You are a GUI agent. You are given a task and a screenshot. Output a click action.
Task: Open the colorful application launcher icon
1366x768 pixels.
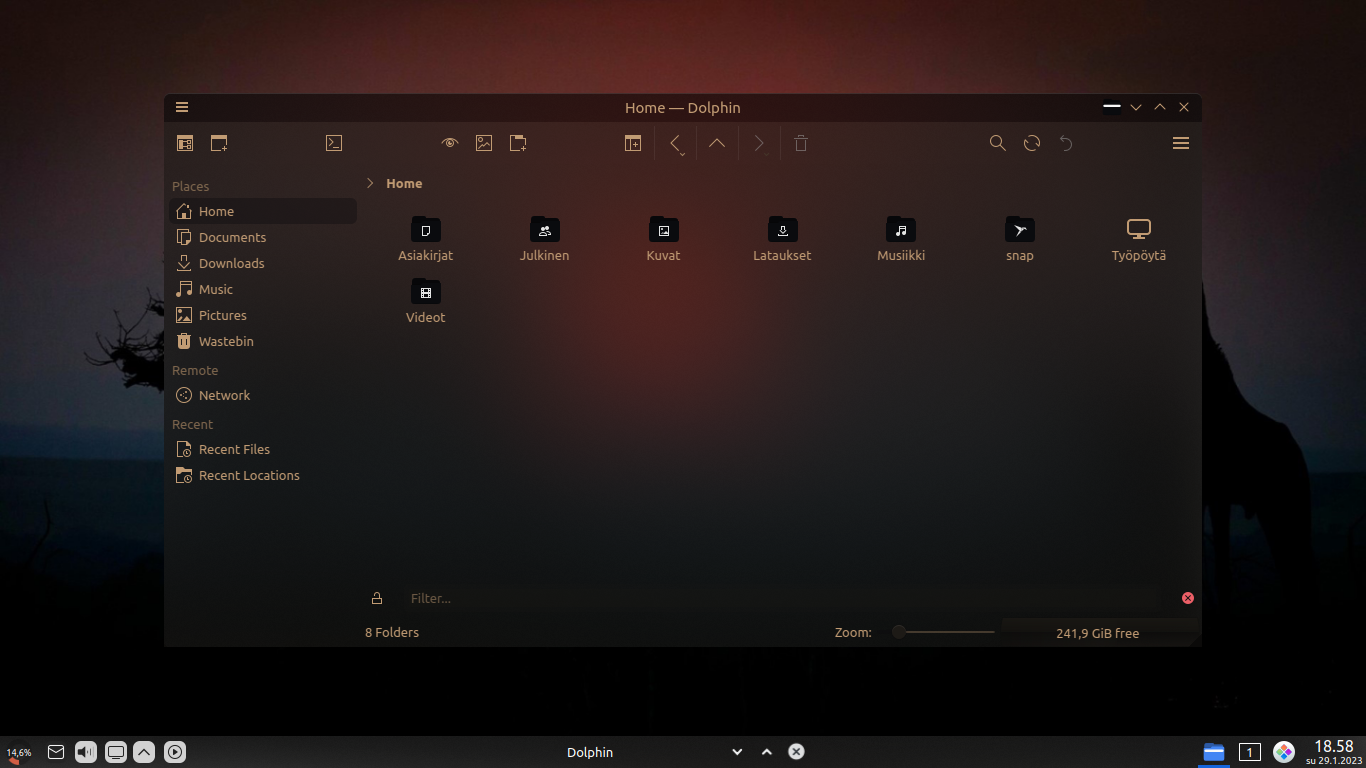click(1284, 752)
